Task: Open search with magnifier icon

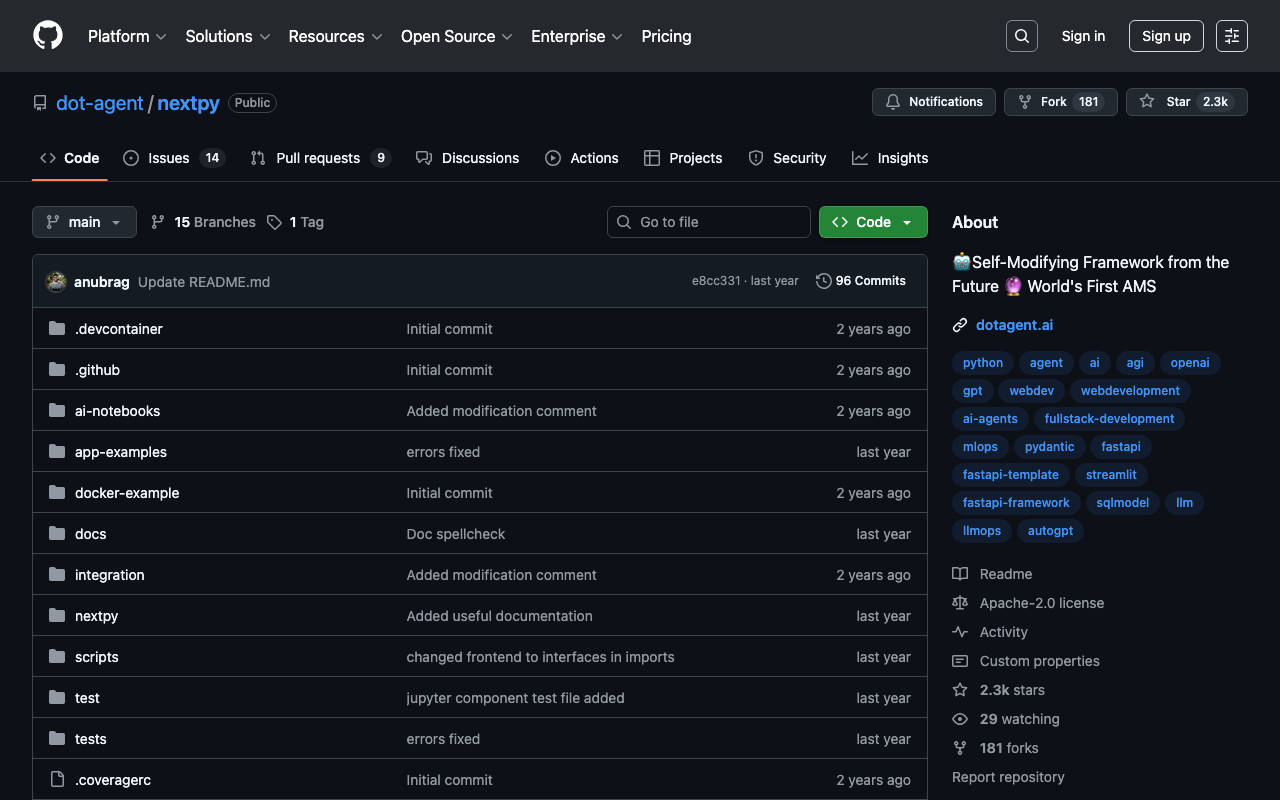Action: 1021,36
